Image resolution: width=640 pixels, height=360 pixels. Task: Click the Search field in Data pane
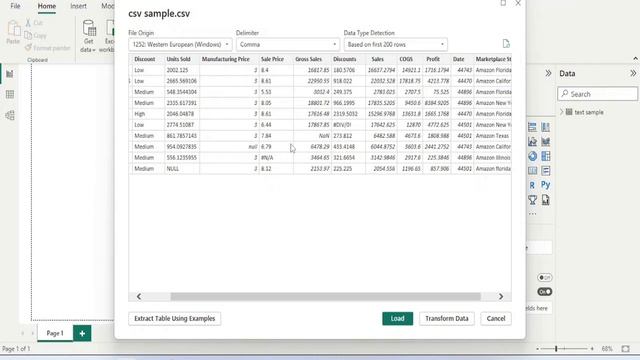598,94
